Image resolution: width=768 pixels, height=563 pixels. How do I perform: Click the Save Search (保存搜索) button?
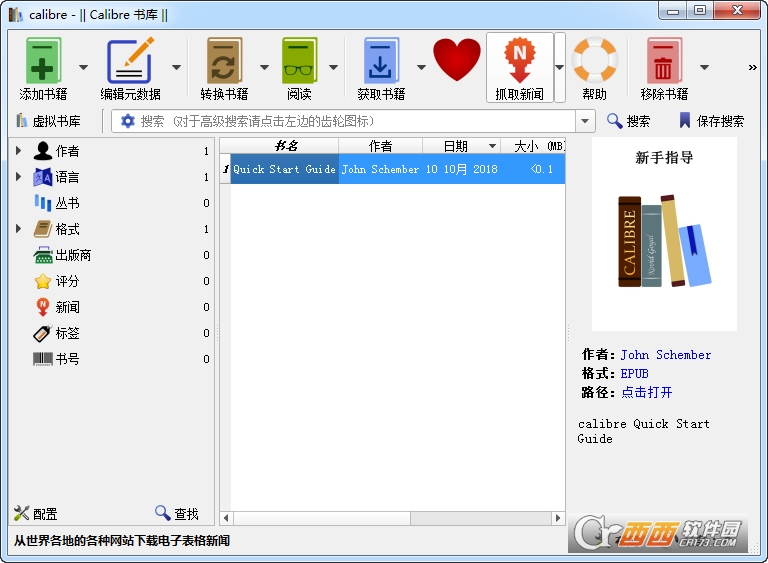pyautogui.click(x=712, y=121)
